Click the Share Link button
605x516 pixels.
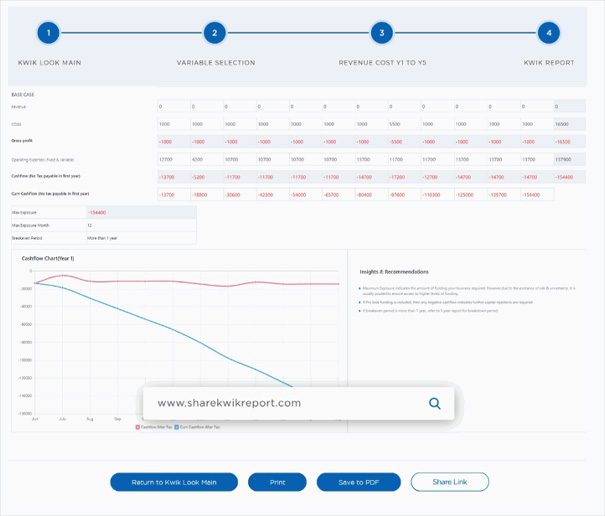point(449,482)
